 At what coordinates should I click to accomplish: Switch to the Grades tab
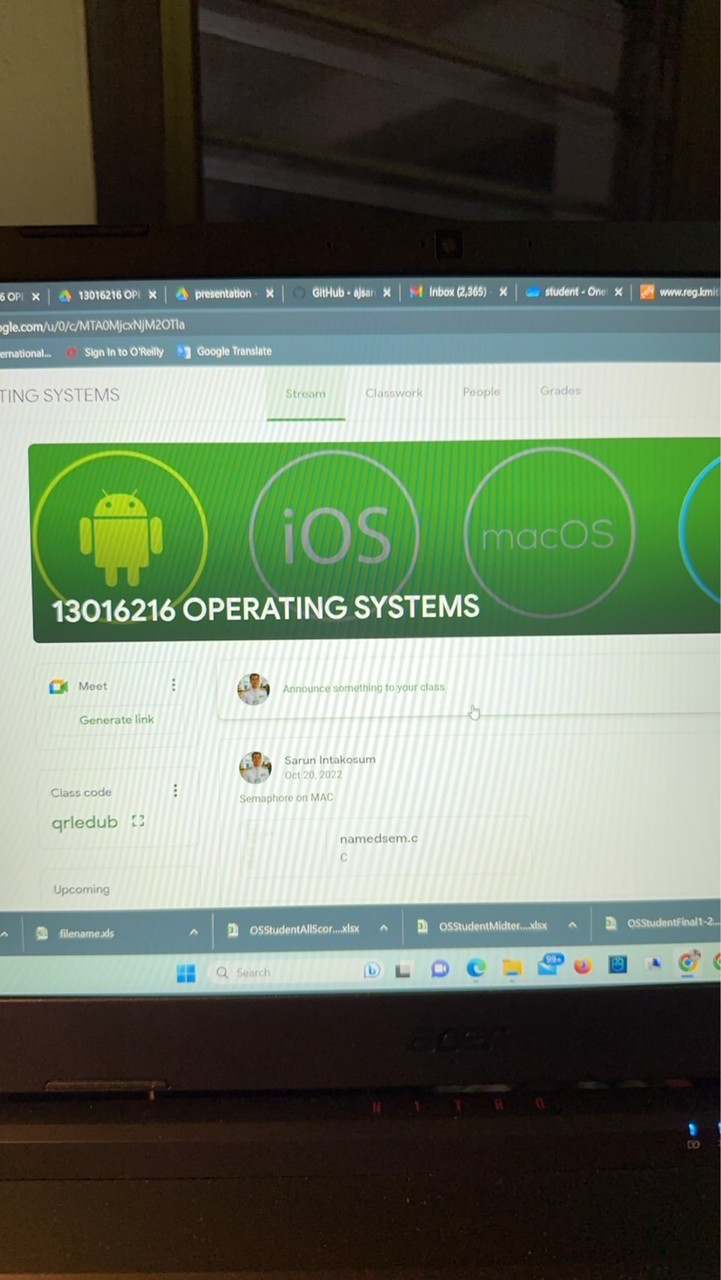point(560,391)
